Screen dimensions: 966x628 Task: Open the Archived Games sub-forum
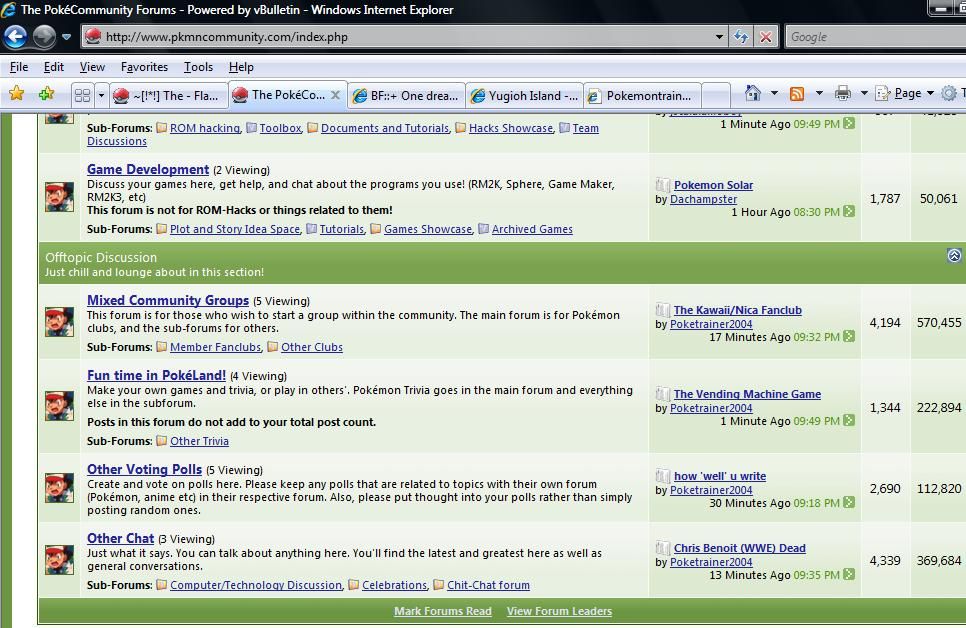coord(532,229)
